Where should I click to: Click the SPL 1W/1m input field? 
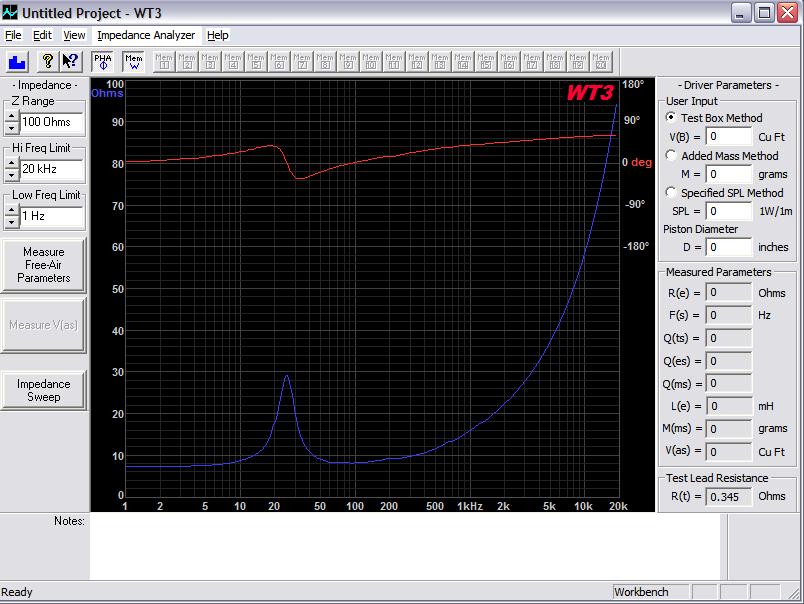pyautogui.click(x=729, y=211)
